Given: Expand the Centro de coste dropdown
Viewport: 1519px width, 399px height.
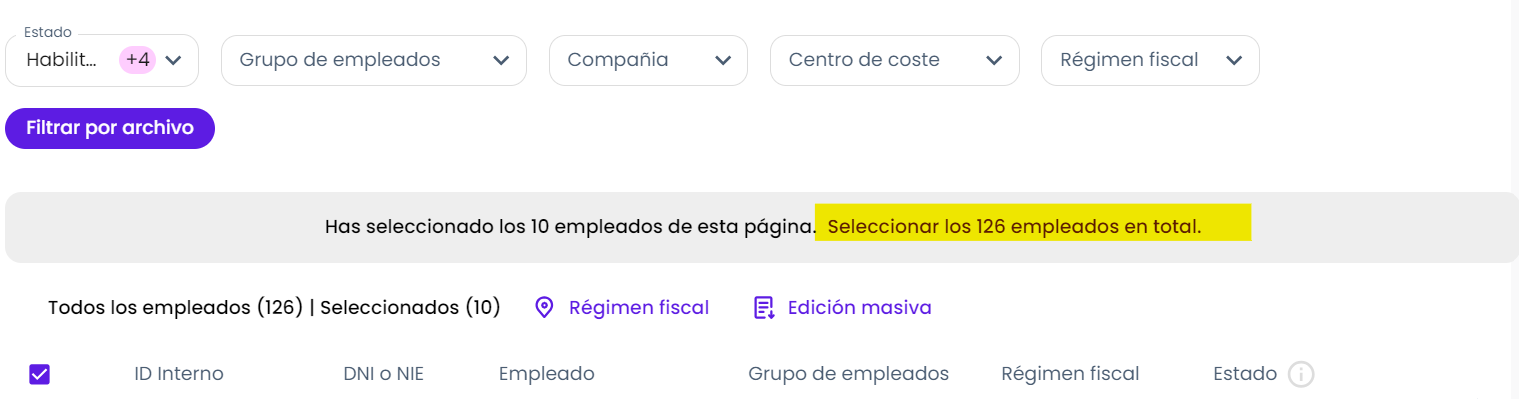Looking at the screenshot, I should tap(895, 60).
